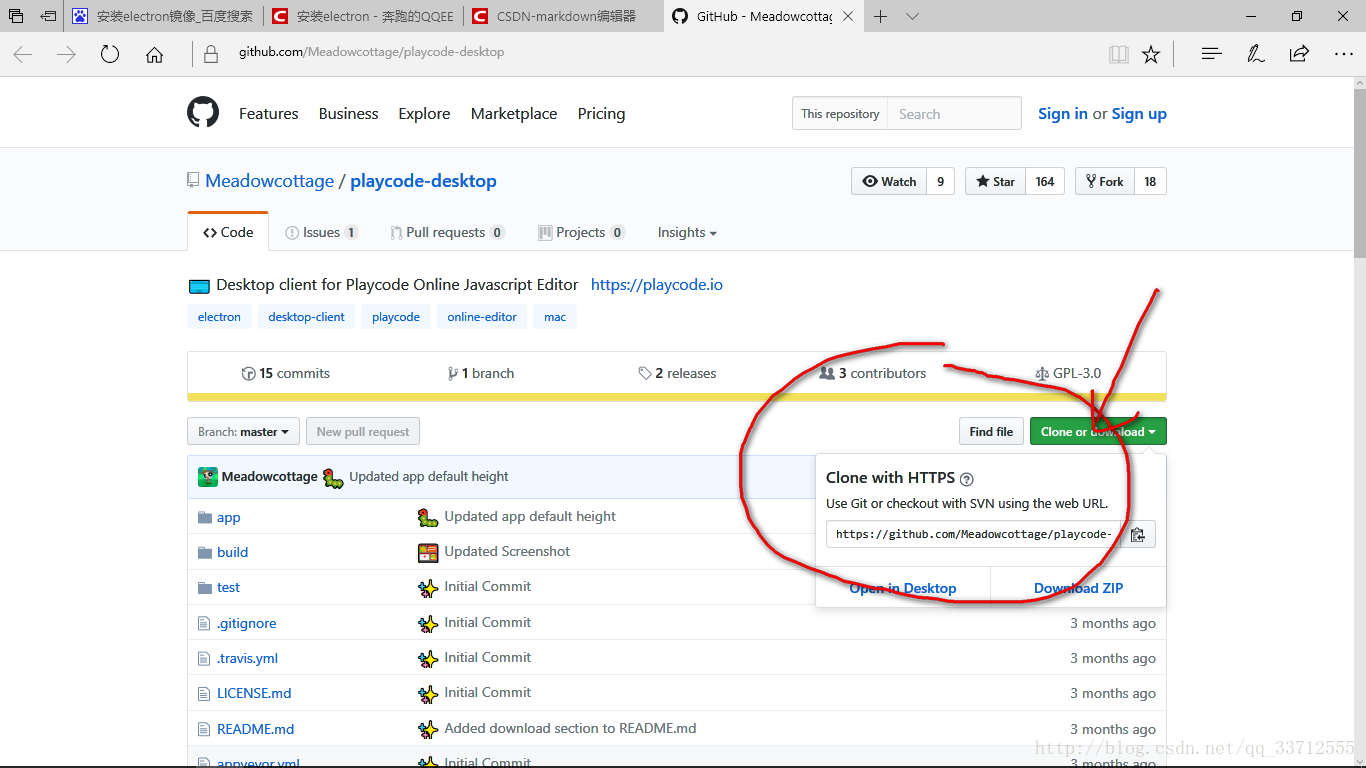The height and width of the screenshot is (768, 1366).
Task: Switch to the 安装electron镜像 Baidu search tab
Action: click(165, 16)
